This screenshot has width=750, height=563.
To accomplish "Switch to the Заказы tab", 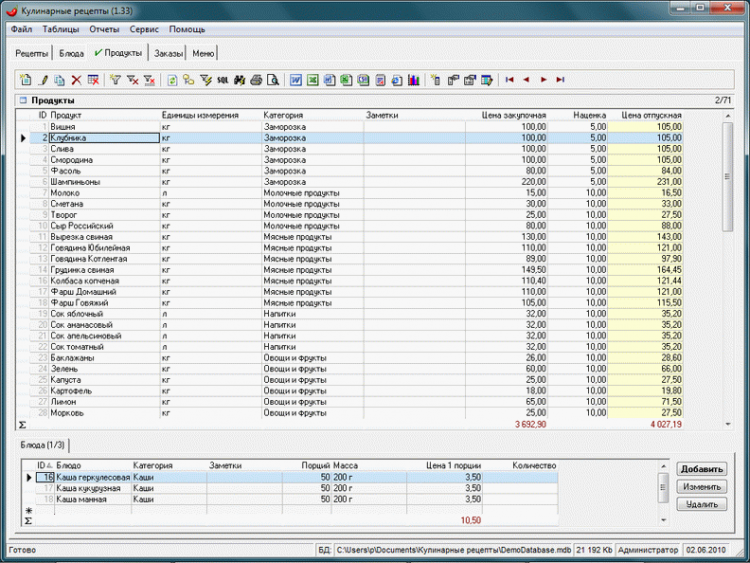I will [169, 53].
